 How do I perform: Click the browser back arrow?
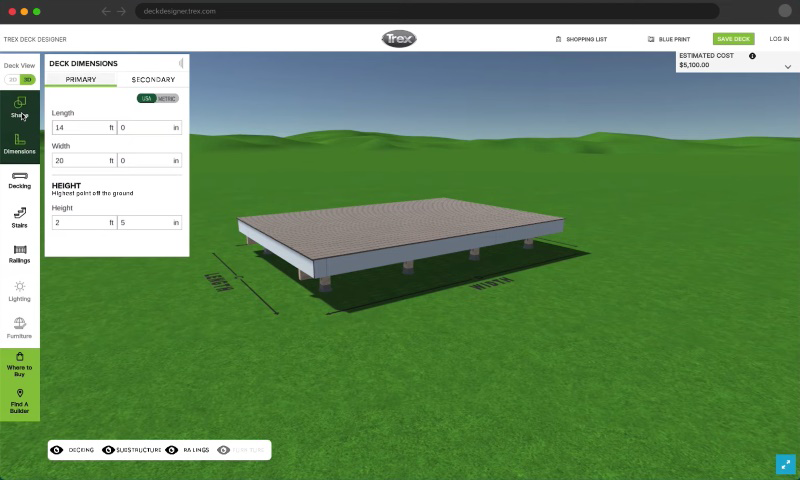click(106, 11)
